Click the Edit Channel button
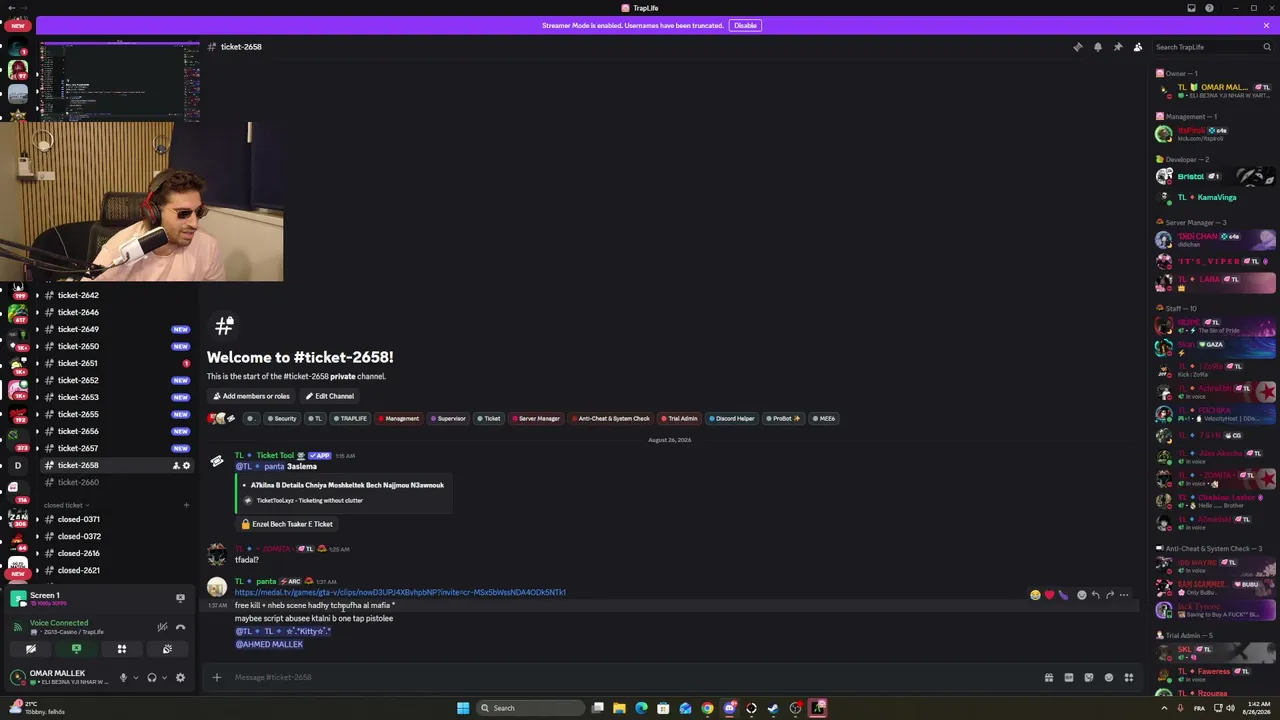This screenshot has width=1280, height=720. click(329, 396)
